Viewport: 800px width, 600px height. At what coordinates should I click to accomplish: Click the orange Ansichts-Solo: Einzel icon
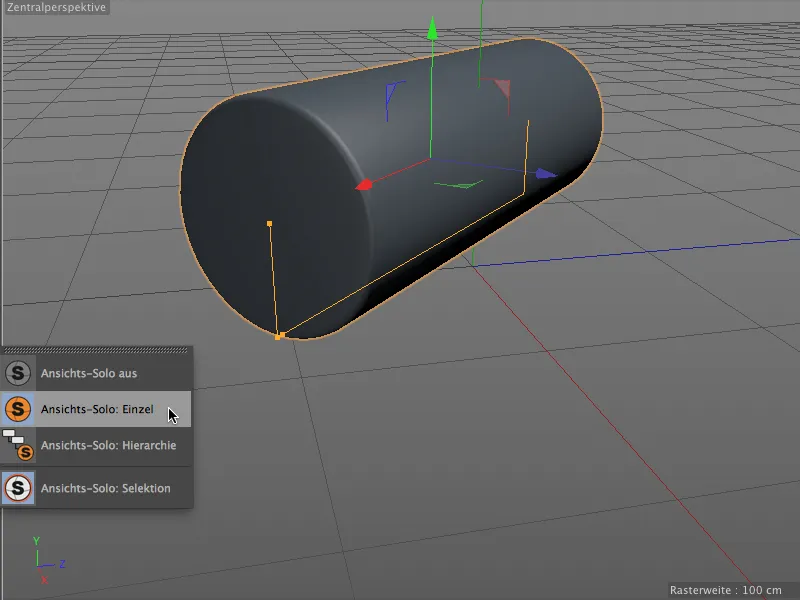pyautogui.click(x=18, y=409)
